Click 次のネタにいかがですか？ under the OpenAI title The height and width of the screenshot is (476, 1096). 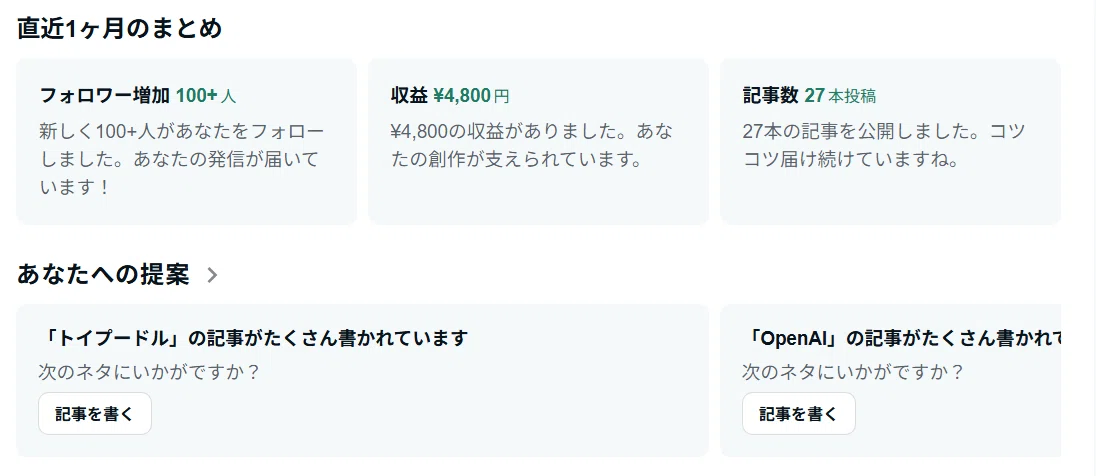[x=853, y=371]
